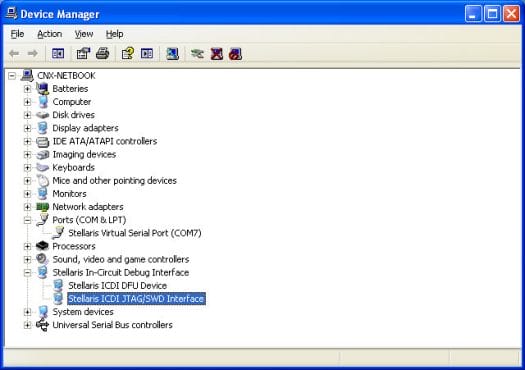525x370 pixels.
Task: Select the Imaging devices label
Action: tap(84, 154)
